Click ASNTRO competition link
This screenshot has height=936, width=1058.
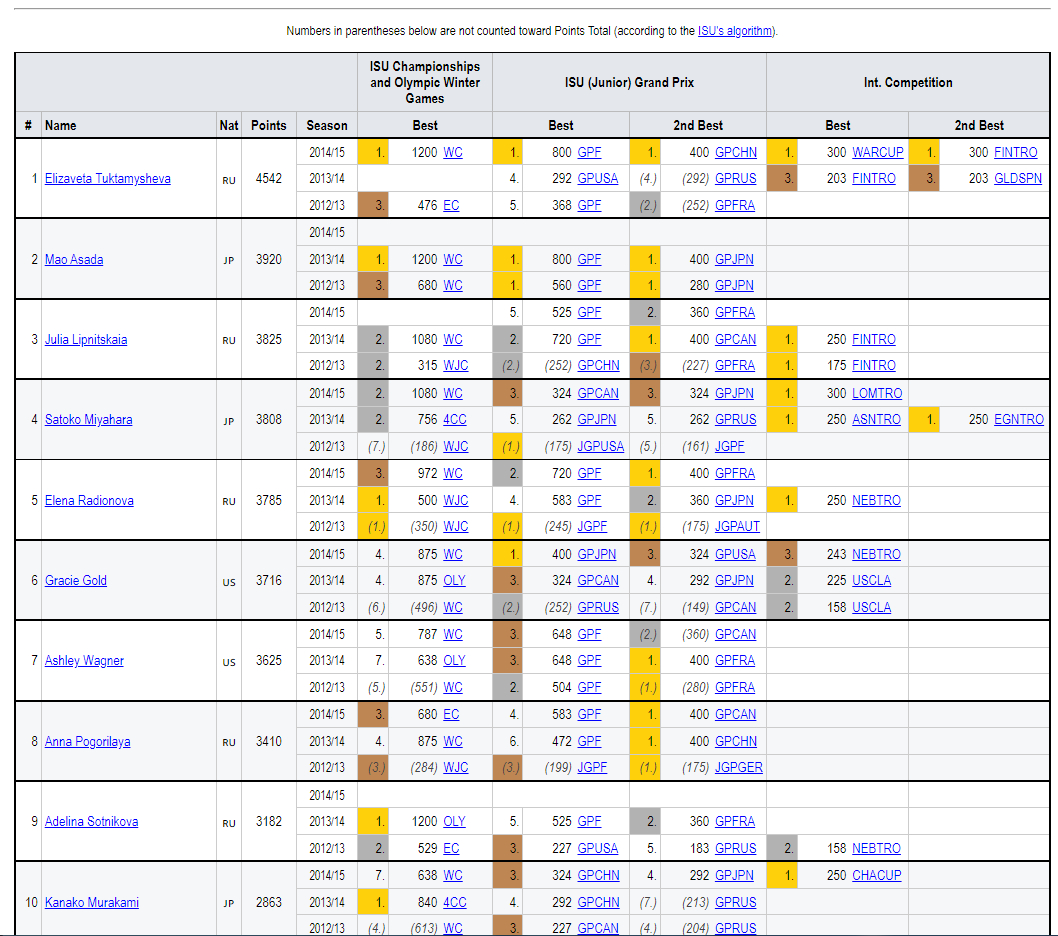coord(876,420)
